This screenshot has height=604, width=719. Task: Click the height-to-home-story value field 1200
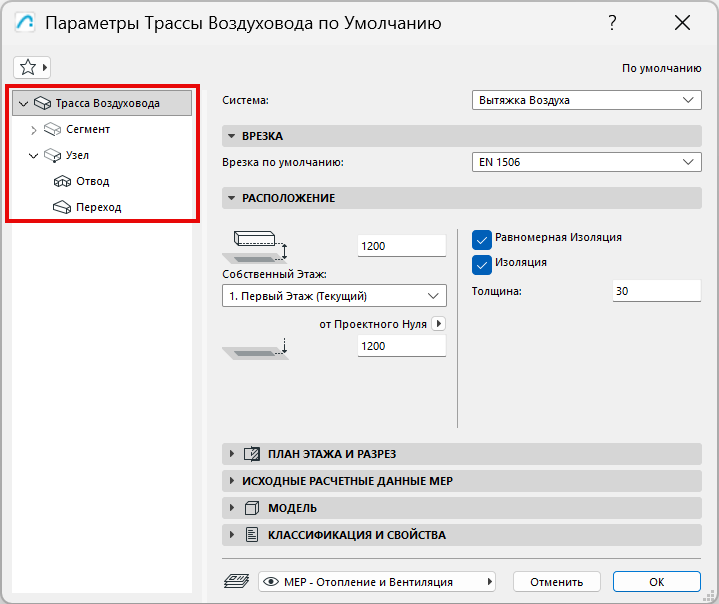click(x=401, y=246)
